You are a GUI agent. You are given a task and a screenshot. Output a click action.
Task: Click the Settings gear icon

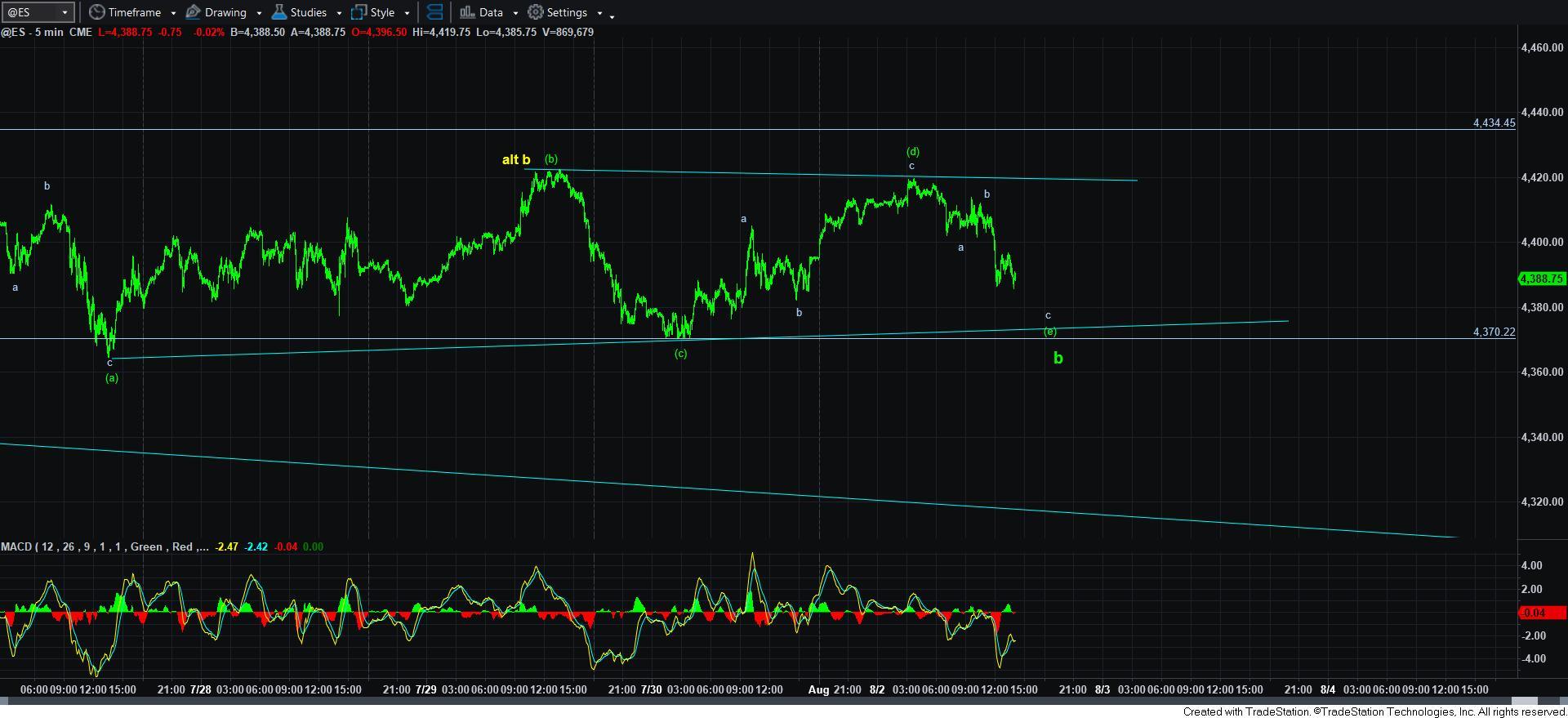point(536,12)
